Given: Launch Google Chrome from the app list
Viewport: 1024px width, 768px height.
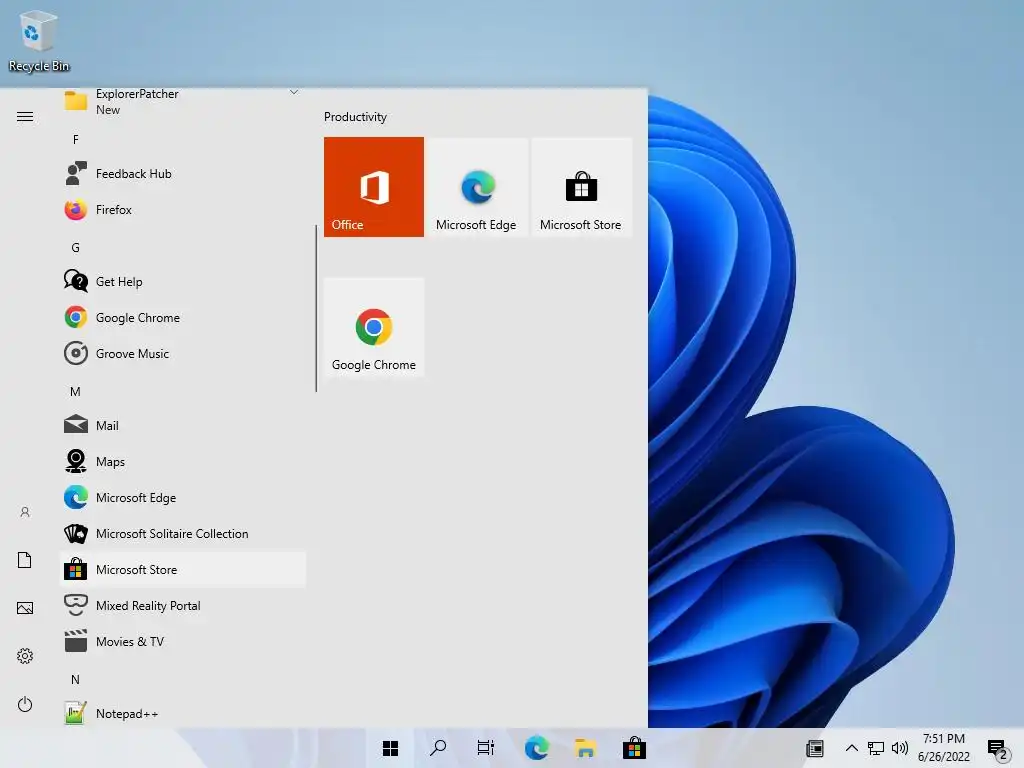Looking at the screenshot, I should click(x=183, y=317).
